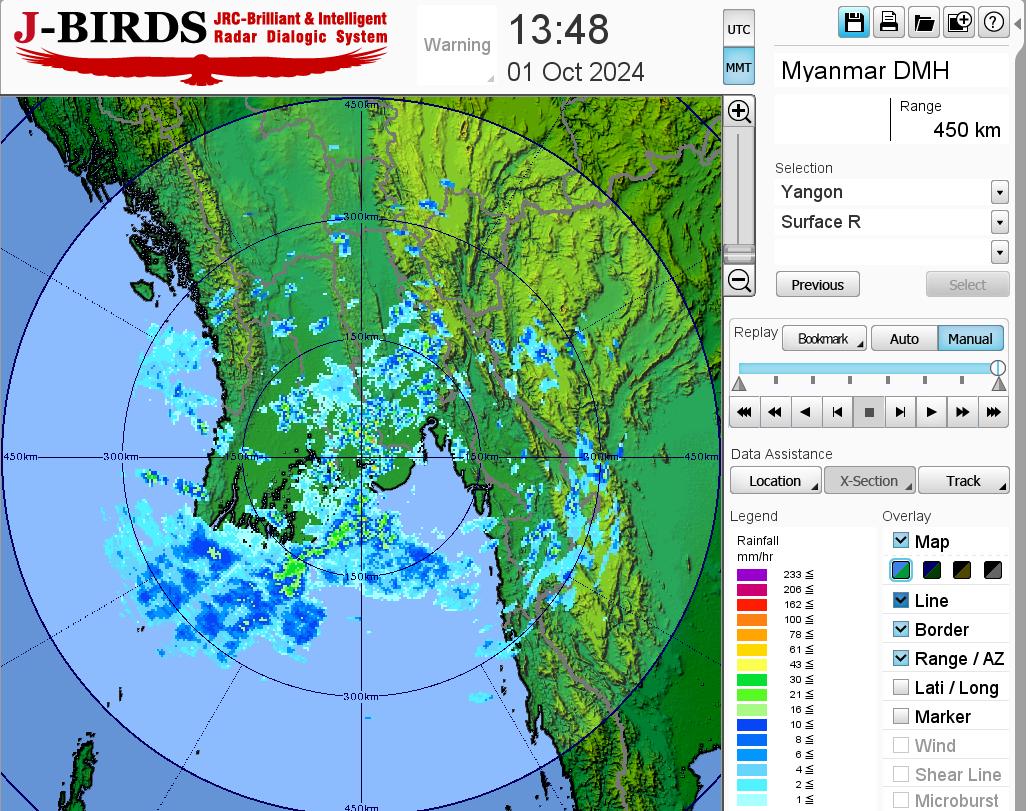This screenshot has height=811, width=1030.
Task: Expand the Yangon site dropdown
Action: click(x=999, y=192)
